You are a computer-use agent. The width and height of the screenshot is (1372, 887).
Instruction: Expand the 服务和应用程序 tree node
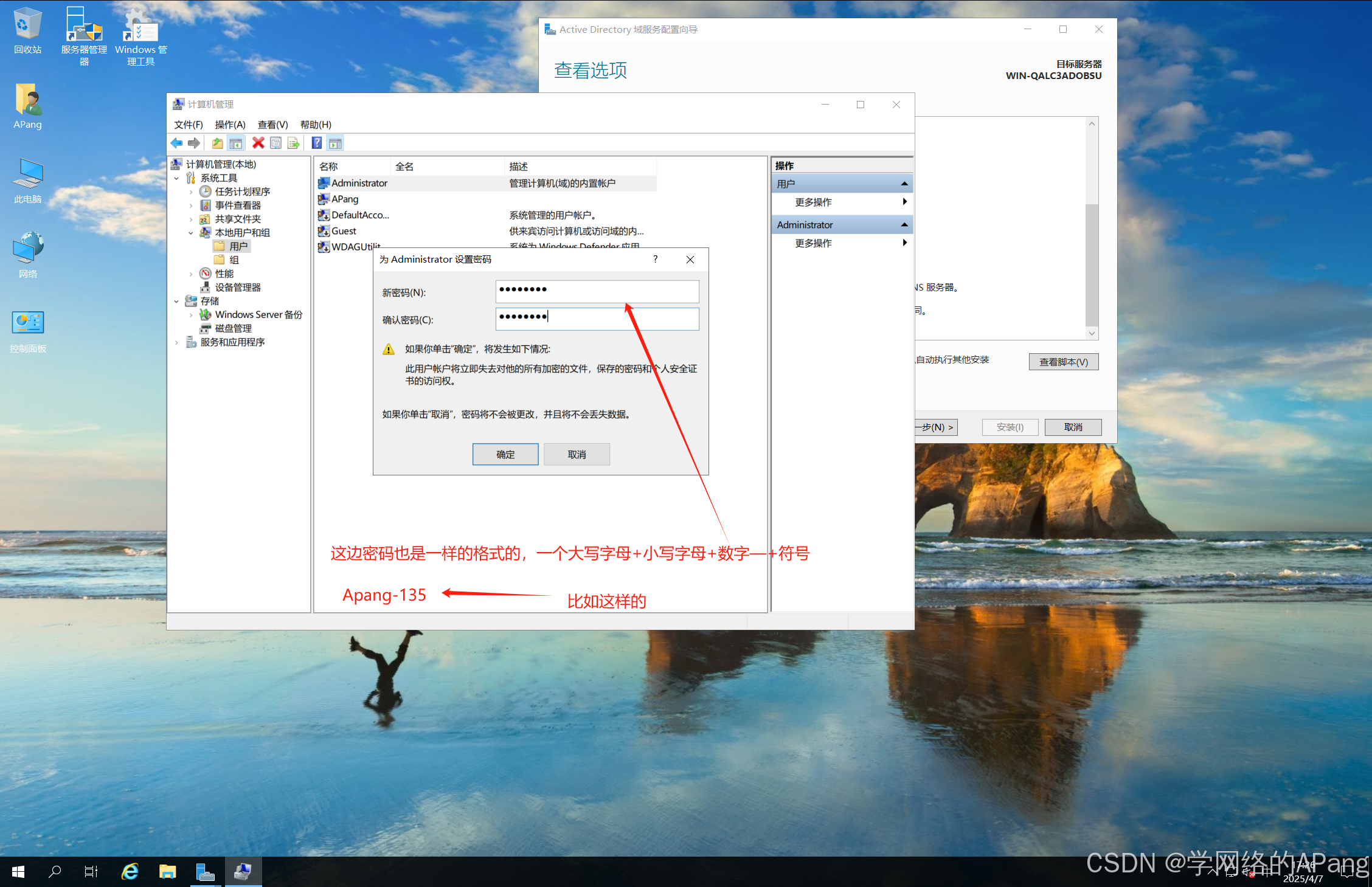177,342
